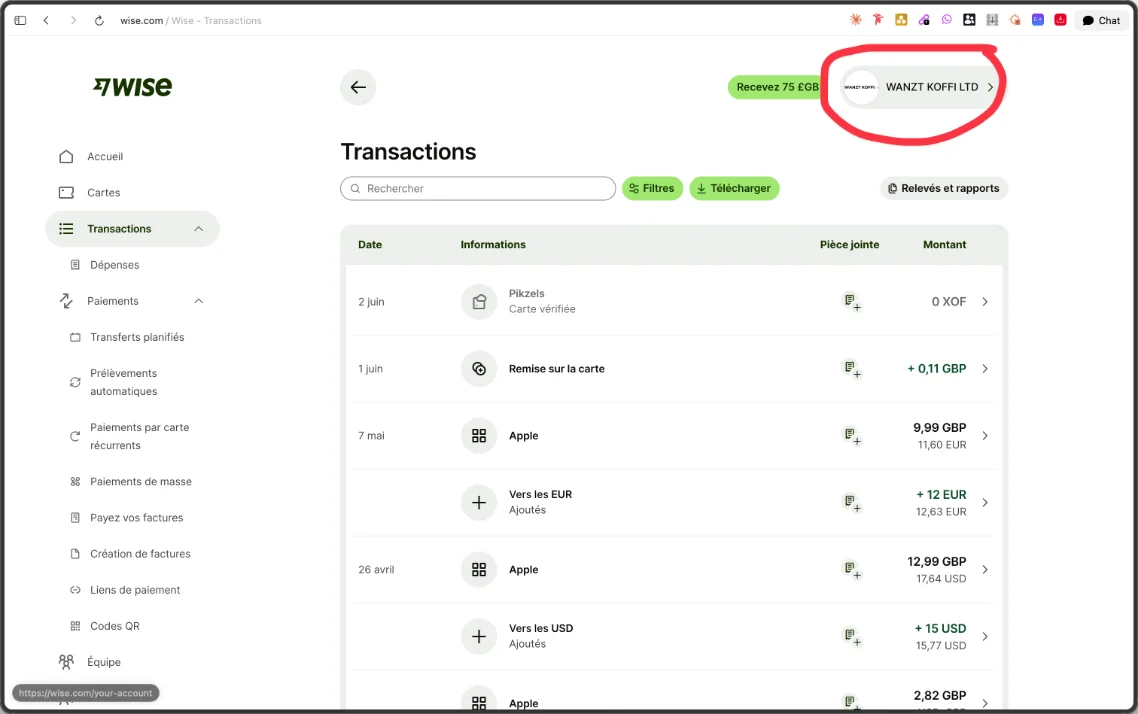Click the wise.com address bar

191,20
